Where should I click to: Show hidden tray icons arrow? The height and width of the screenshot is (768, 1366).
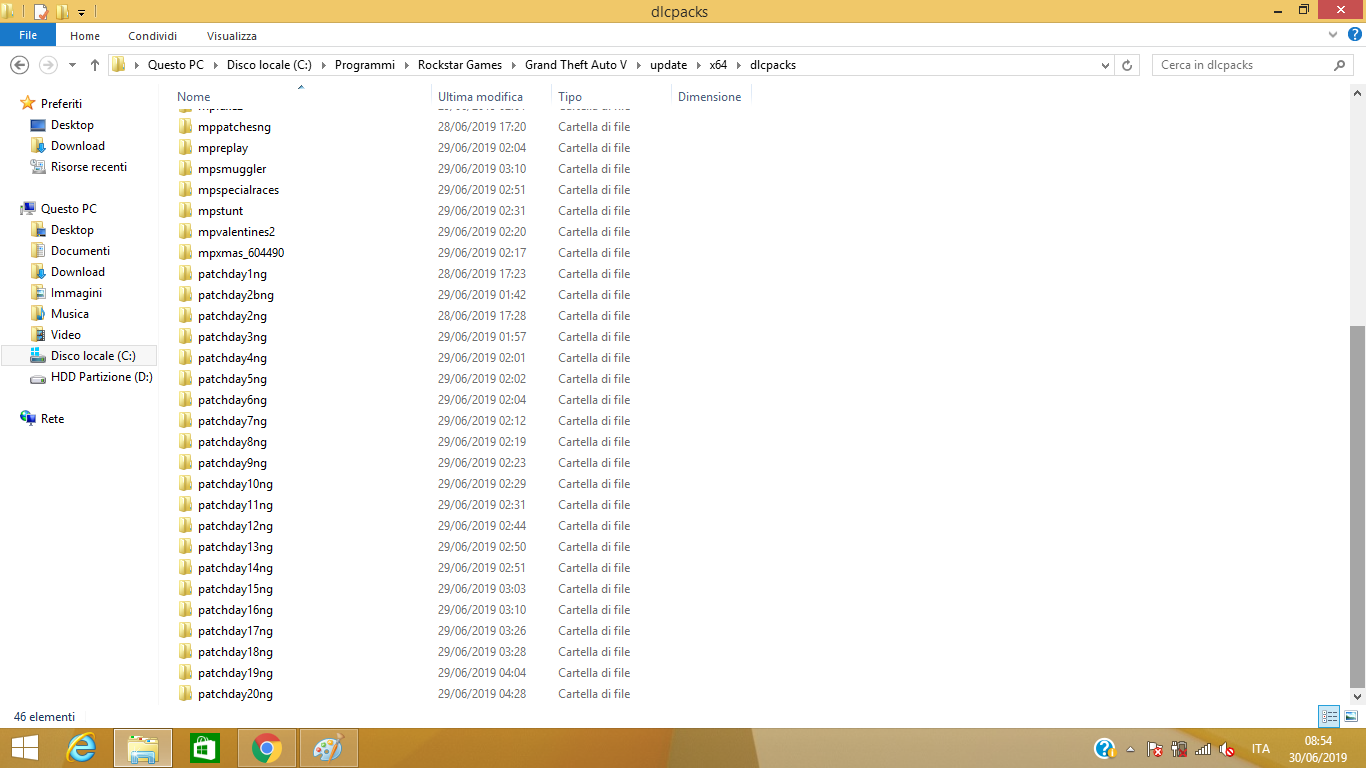pos(1131,749)
